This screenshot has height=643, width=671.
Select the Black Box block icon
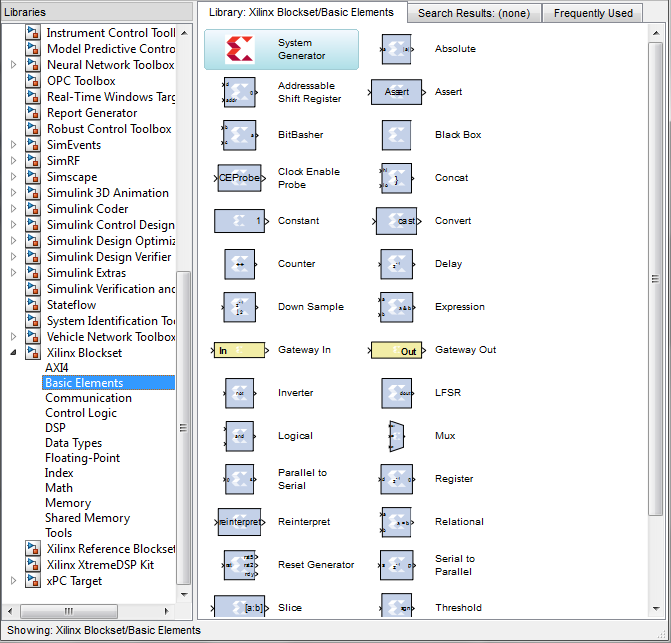pos(396,135)
